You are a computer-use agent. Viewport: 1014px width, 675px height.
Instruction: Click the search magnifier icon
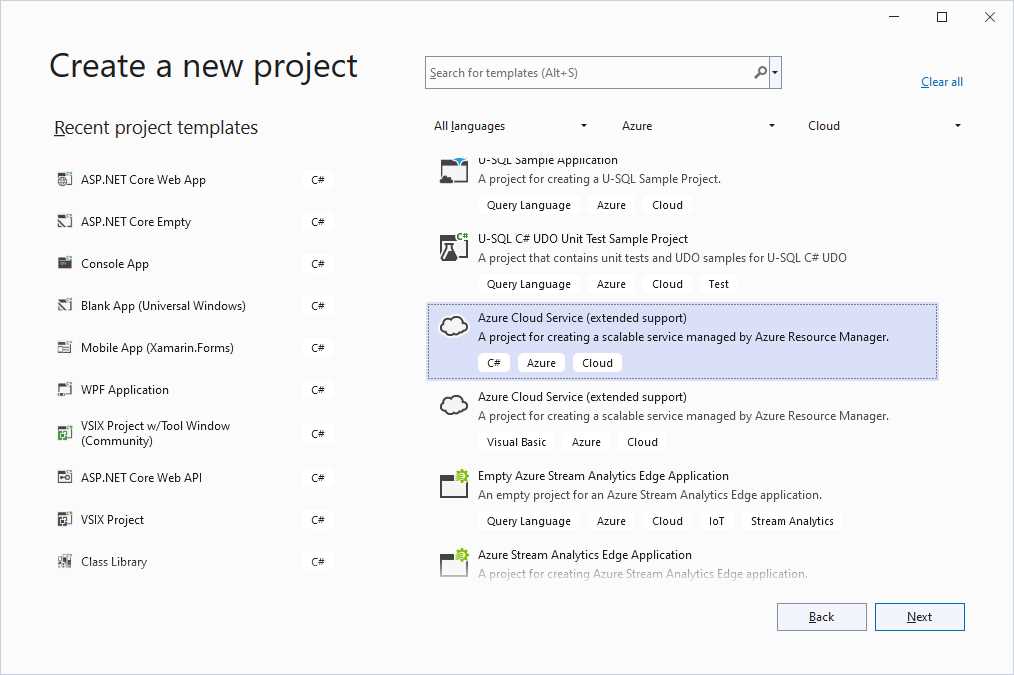click(760, 72)
